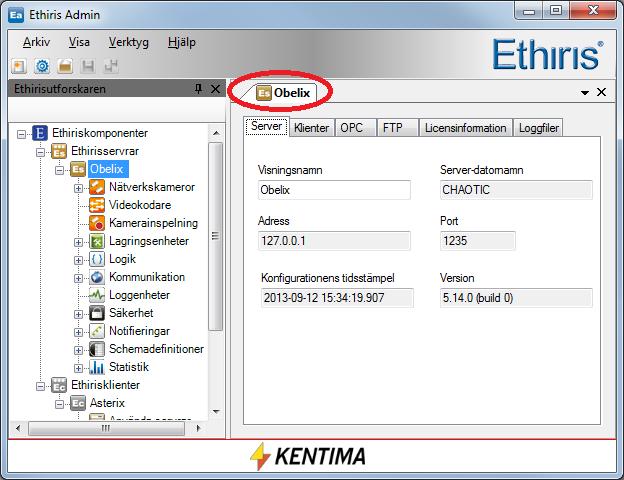This screenshot has width=624, height=480.
Task: Switch to the Klienter tab
Action: 311,128
